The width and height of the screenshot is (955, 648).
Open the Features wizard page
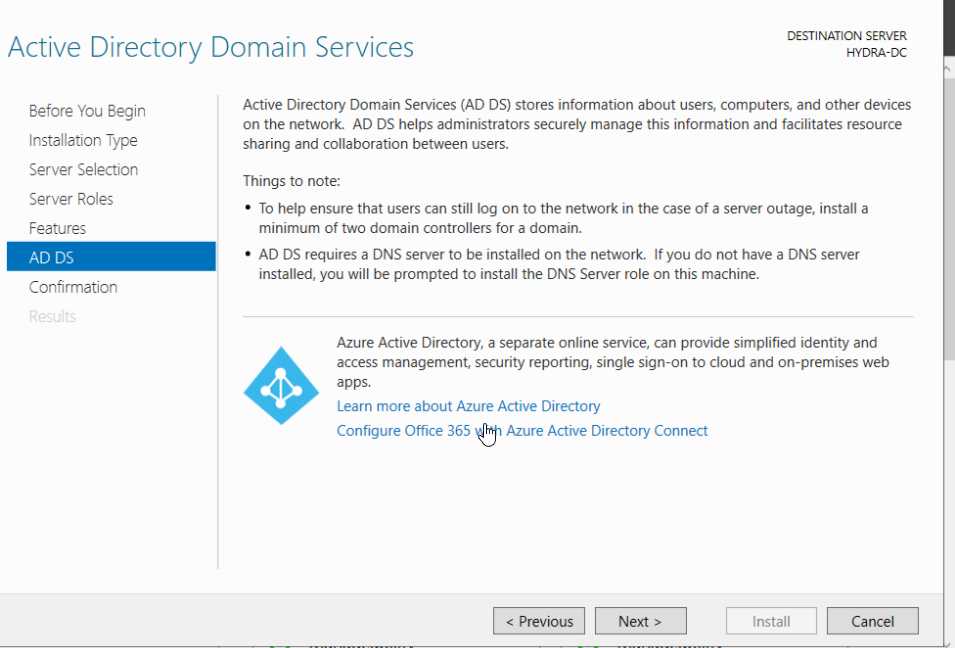coord(57,228)
